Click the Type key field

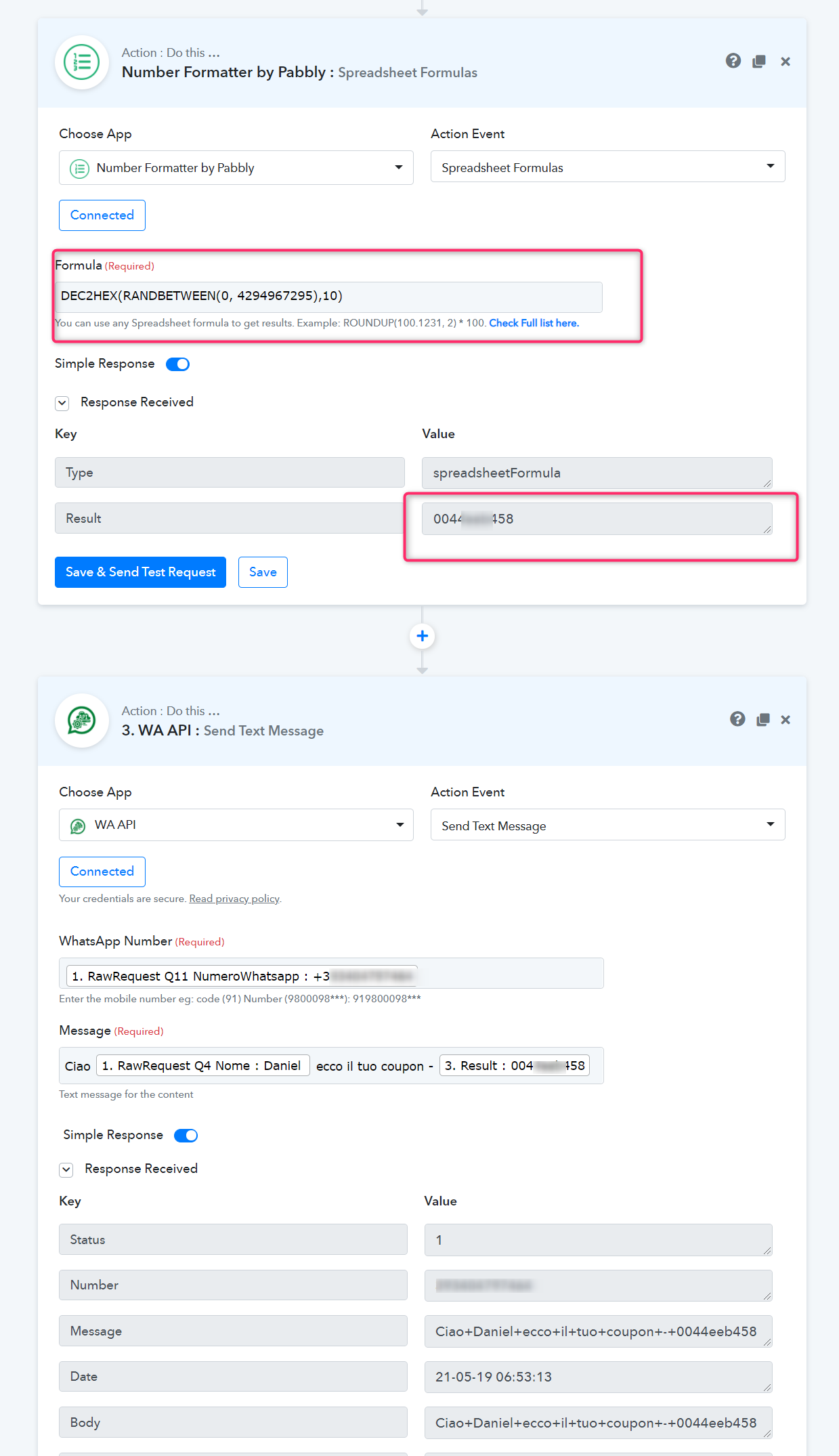pos(230,473)
